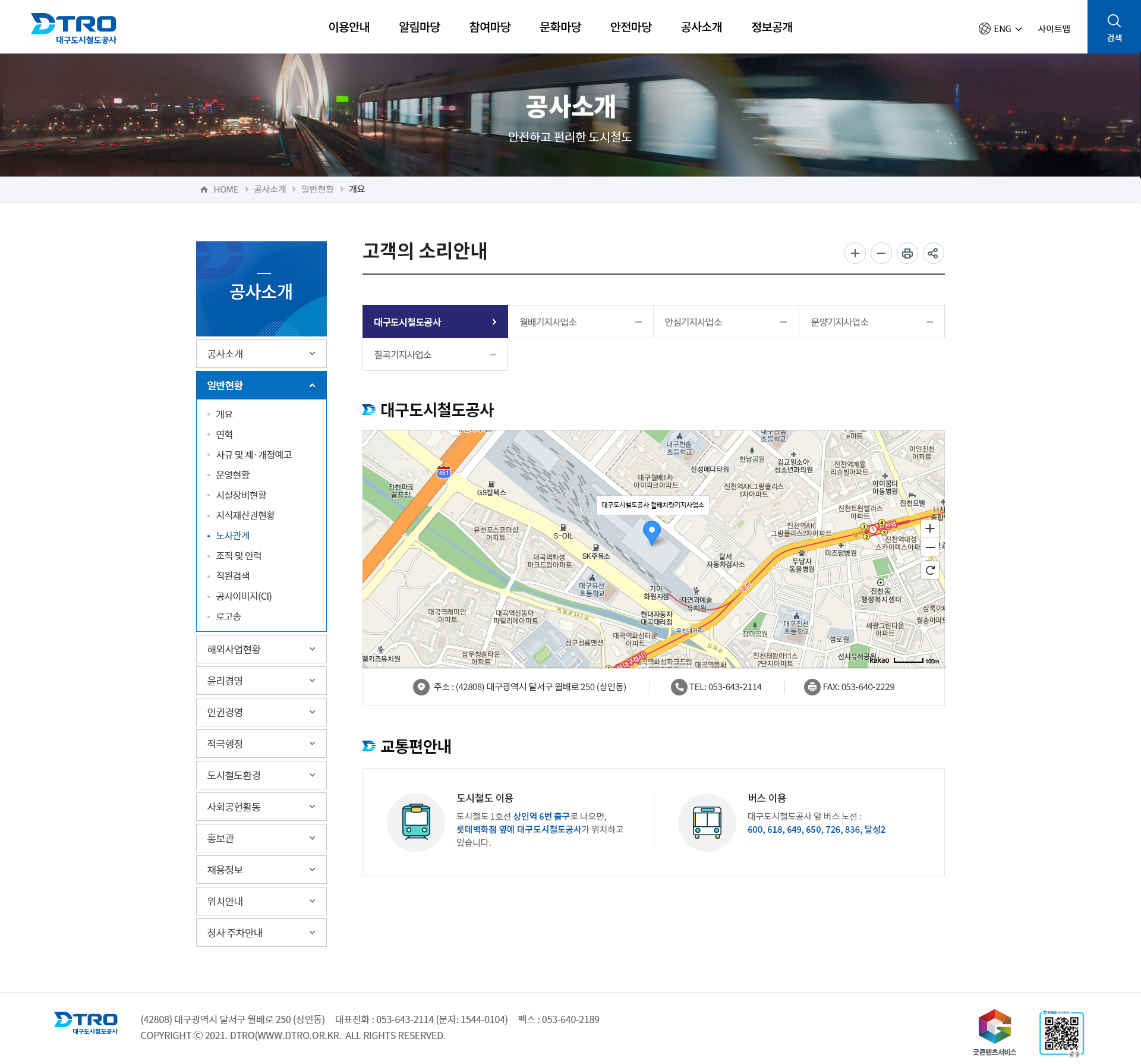This screenshot has height=1064, width=1141.
Task: Open the 정보공개 top menu
Action: 772,27
